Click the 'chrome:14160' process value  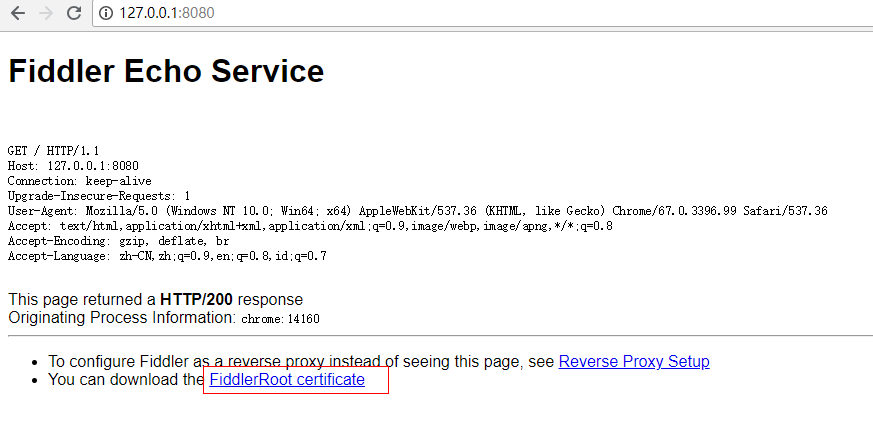click(280, 319)
